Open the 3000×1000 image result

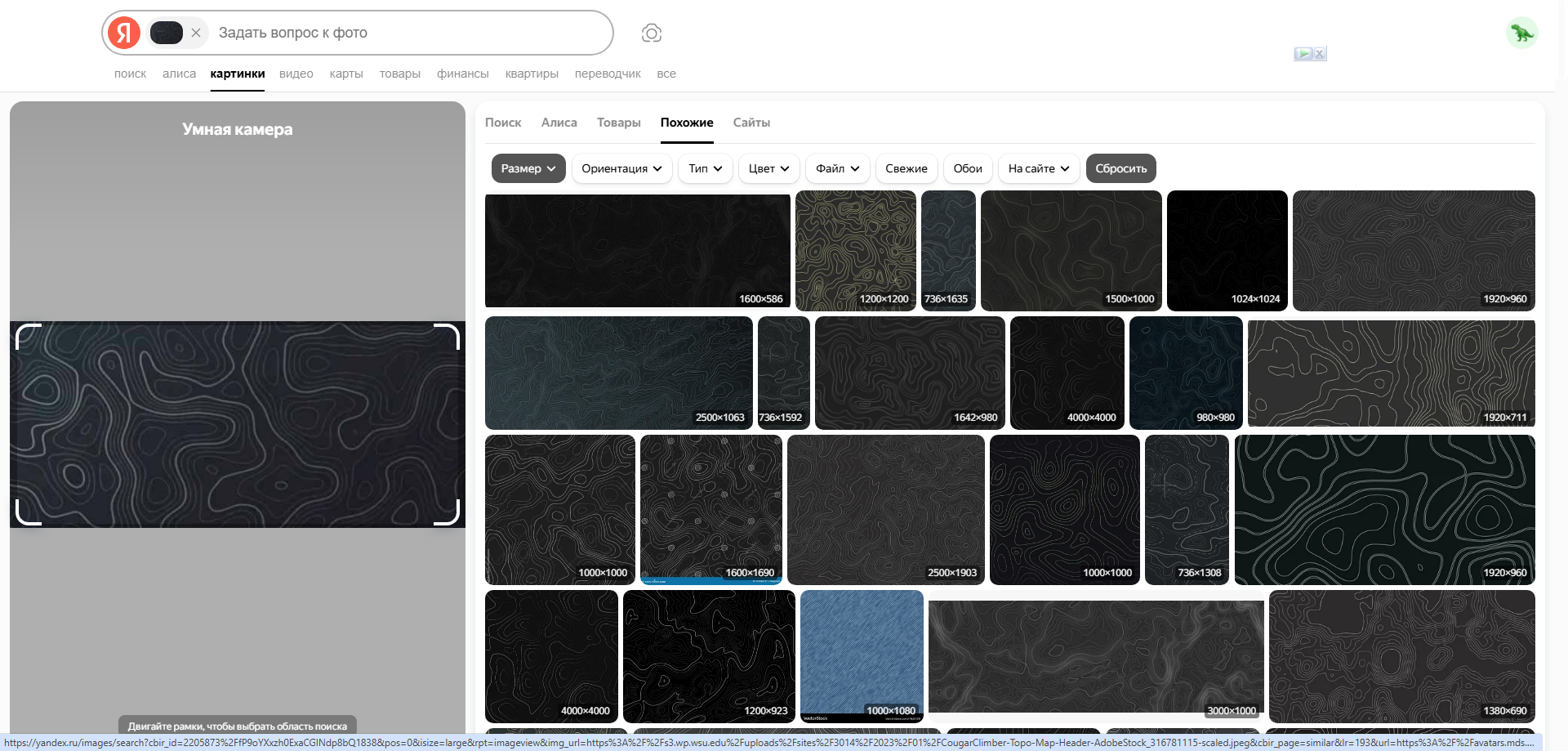1096,656
